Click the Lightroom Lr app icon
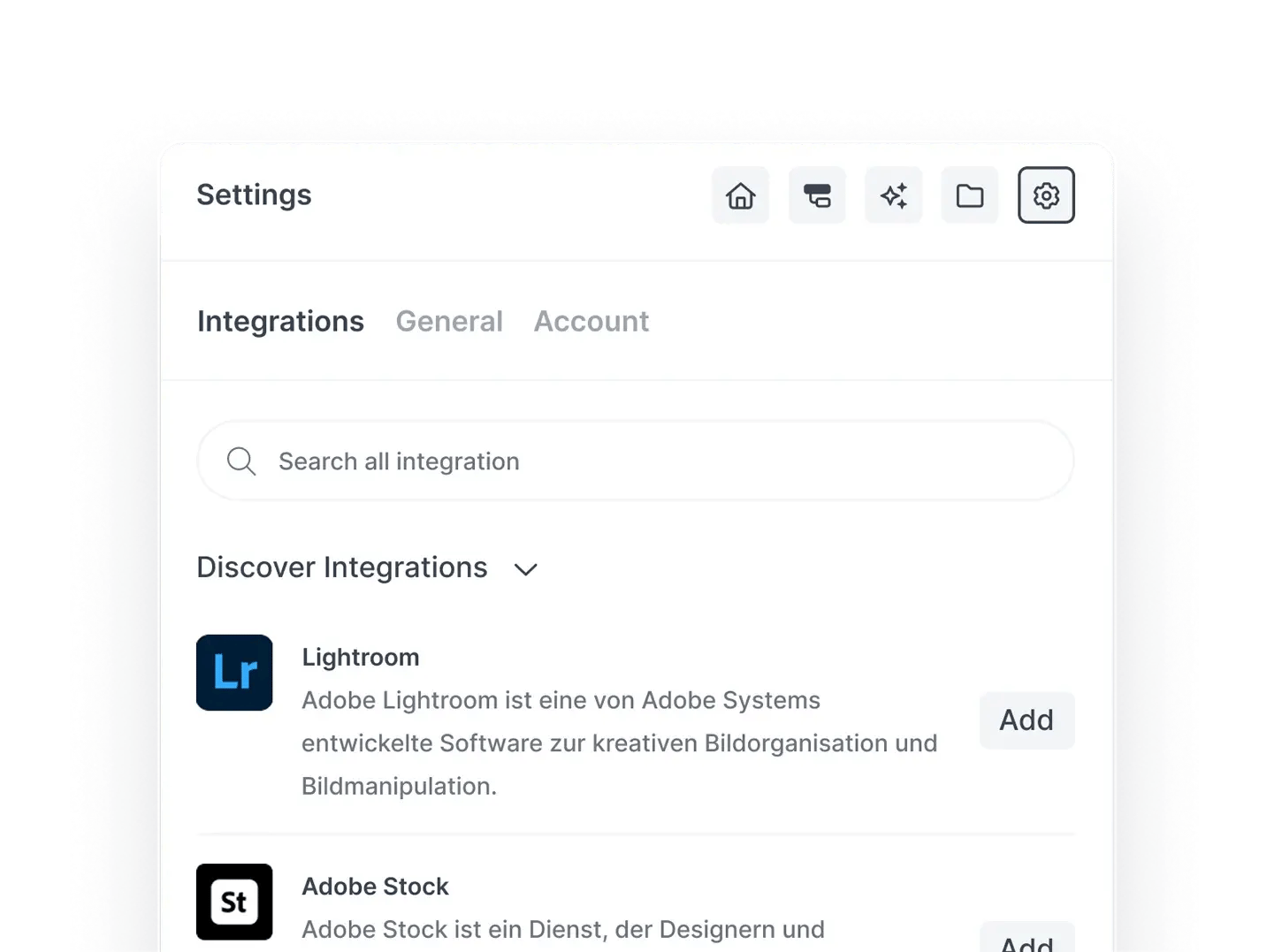Viewport: 1267px width, 952px height. (x=234, y=673)
